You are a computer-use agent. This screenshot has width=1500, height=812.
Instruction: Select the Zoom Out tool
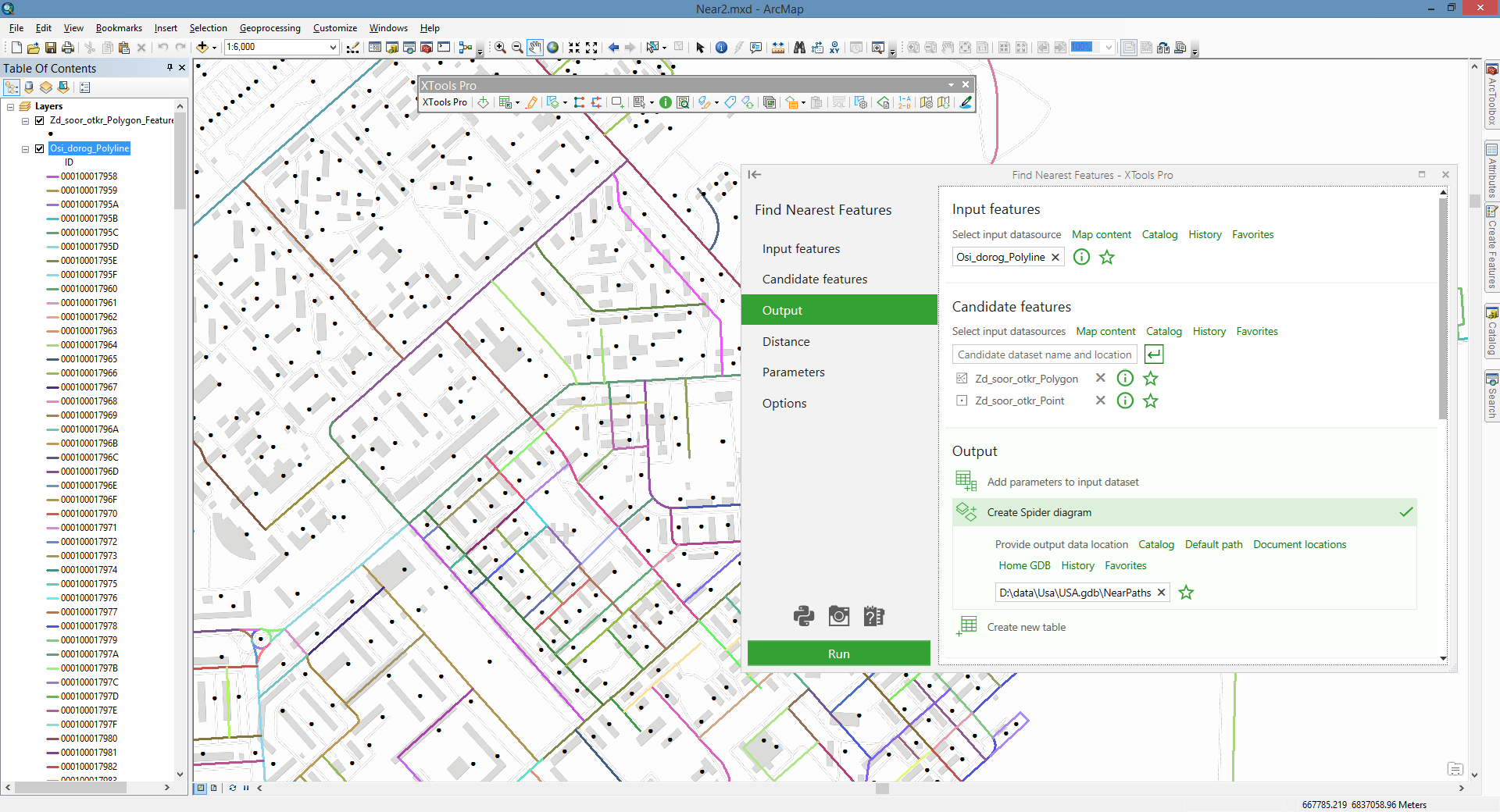click(517, 48)
